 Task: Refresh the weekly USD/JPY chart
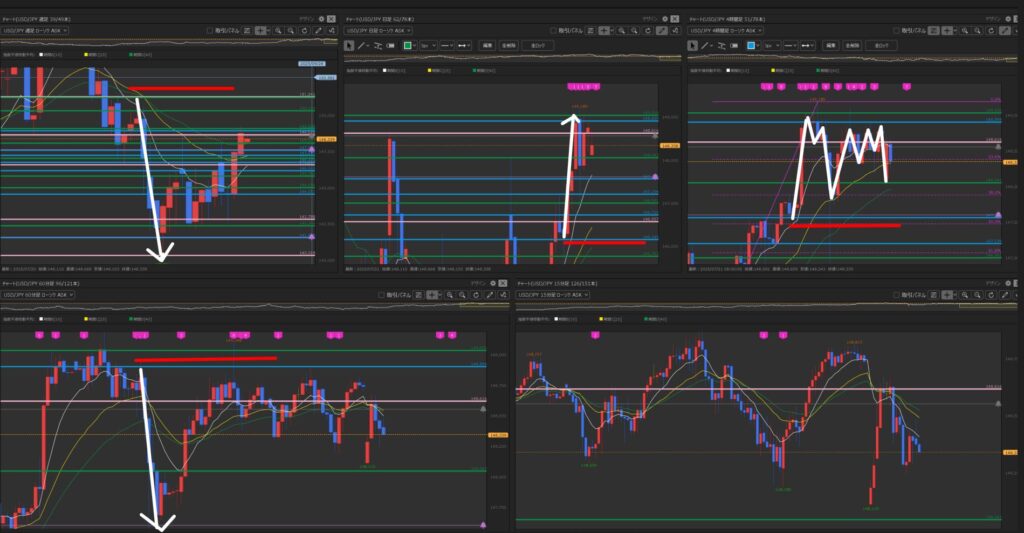click(x=304, y=31)
